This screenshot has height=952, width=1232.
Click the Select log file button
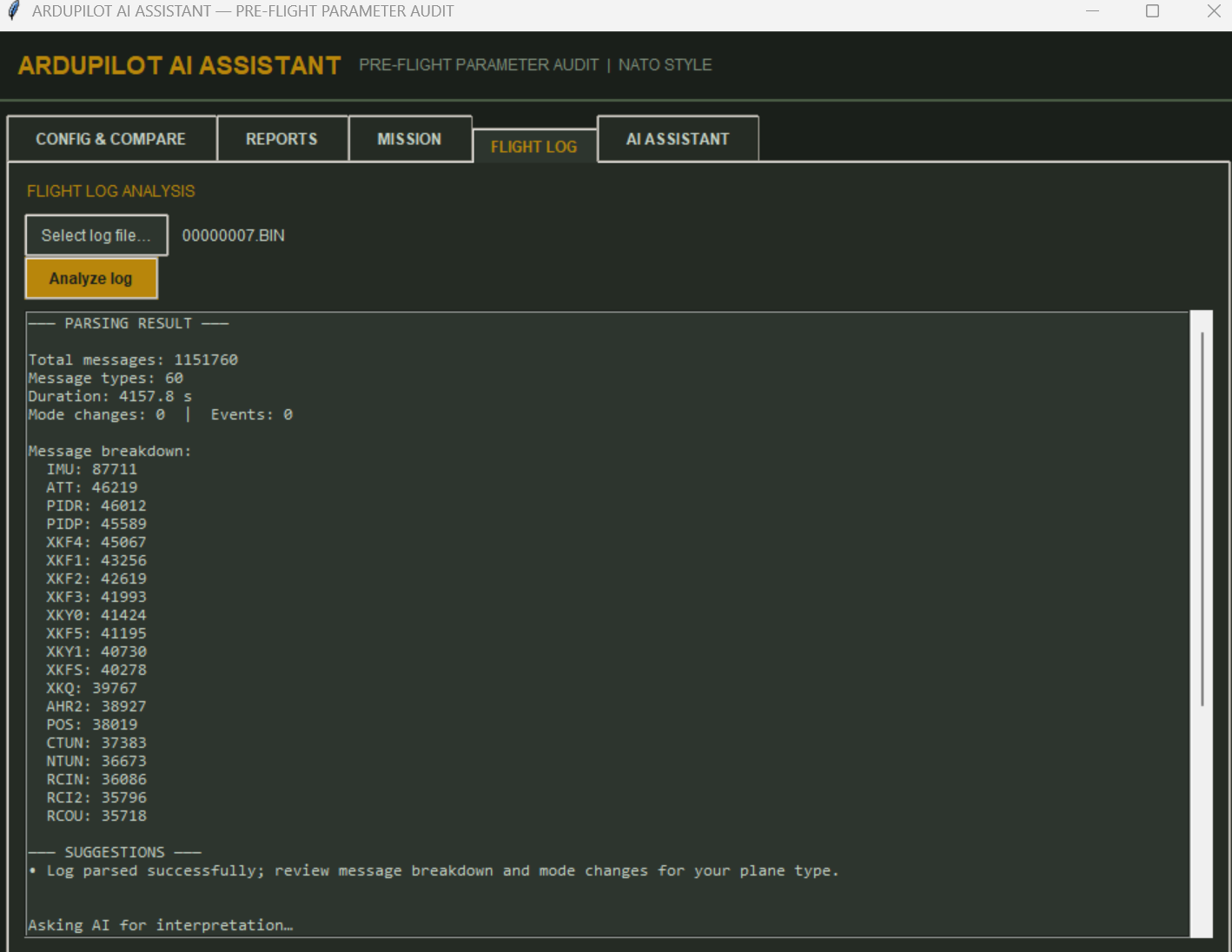coord(96,235)
